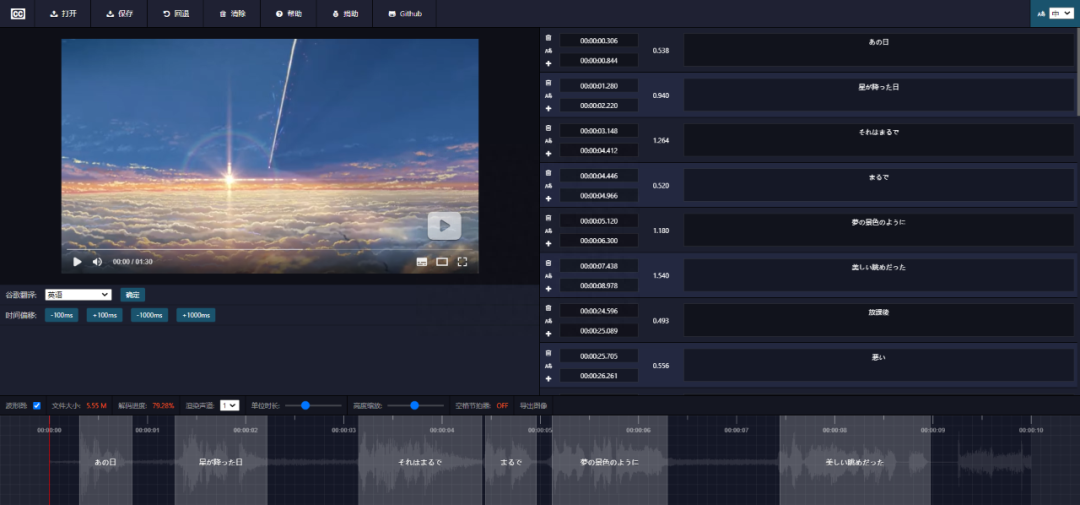
Task: Click the 夢の景色のように waveform block
Action: click(x=610, y=460)
